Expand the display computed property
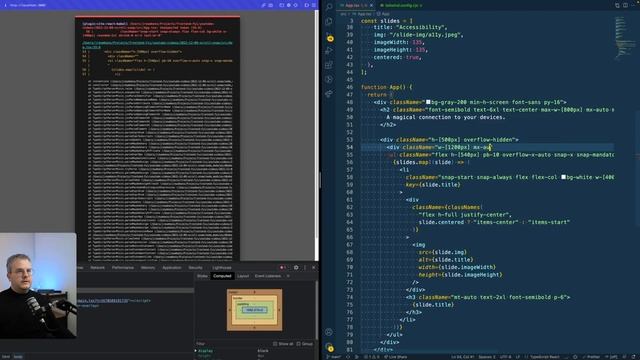The height and width of the screenshot is (360, 640). 196,351
